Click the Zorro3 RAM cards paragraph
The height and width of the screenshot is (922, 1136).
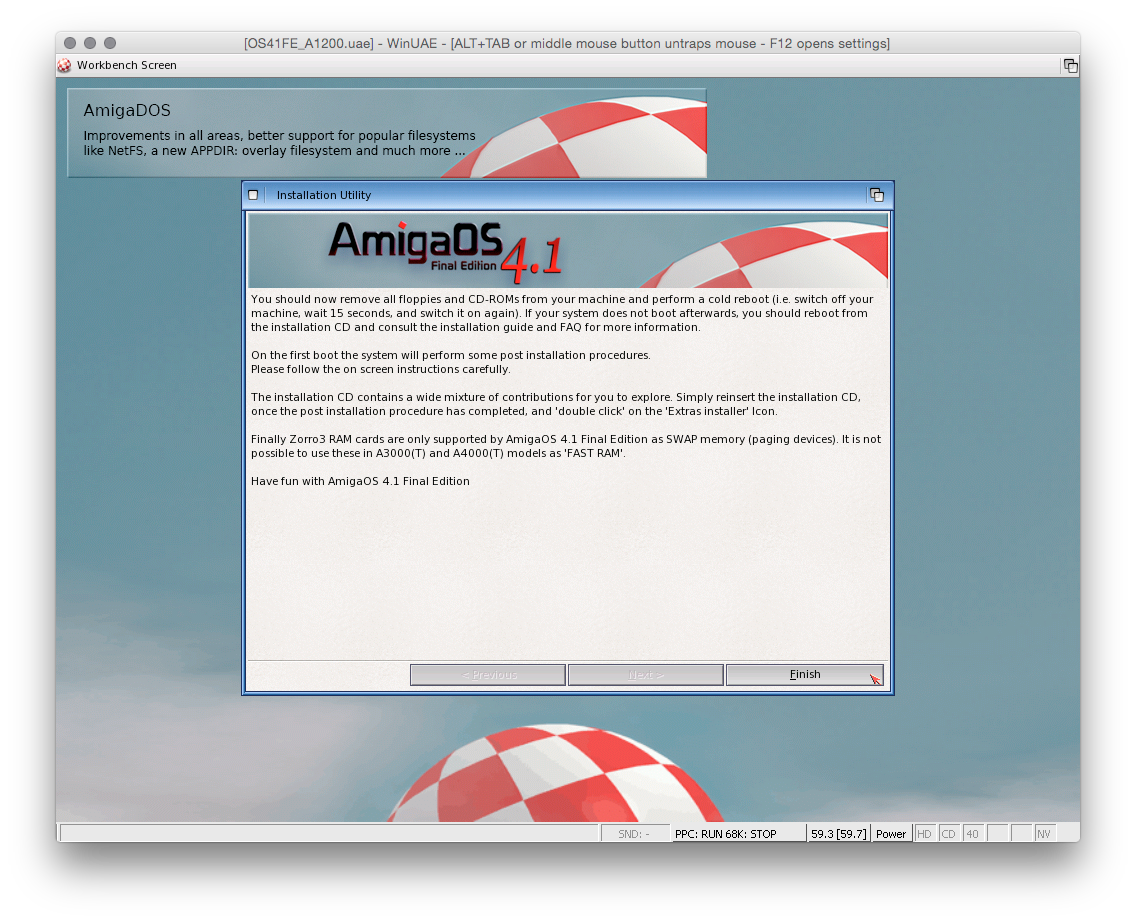tap(566, 446)
